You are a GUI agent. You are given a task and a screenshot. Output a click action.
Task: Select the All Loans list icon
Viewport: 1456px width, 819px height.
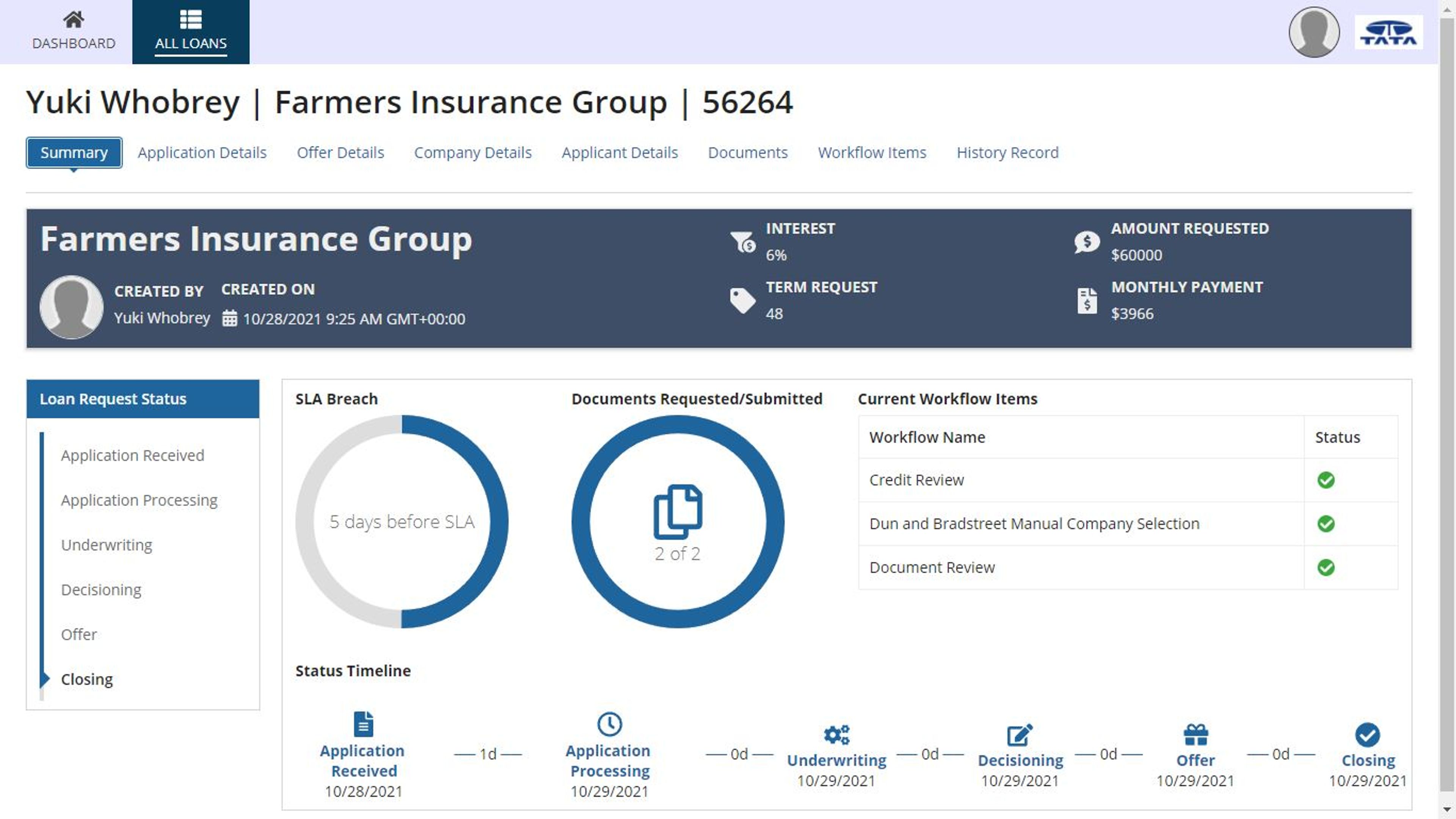pos(190,19)
